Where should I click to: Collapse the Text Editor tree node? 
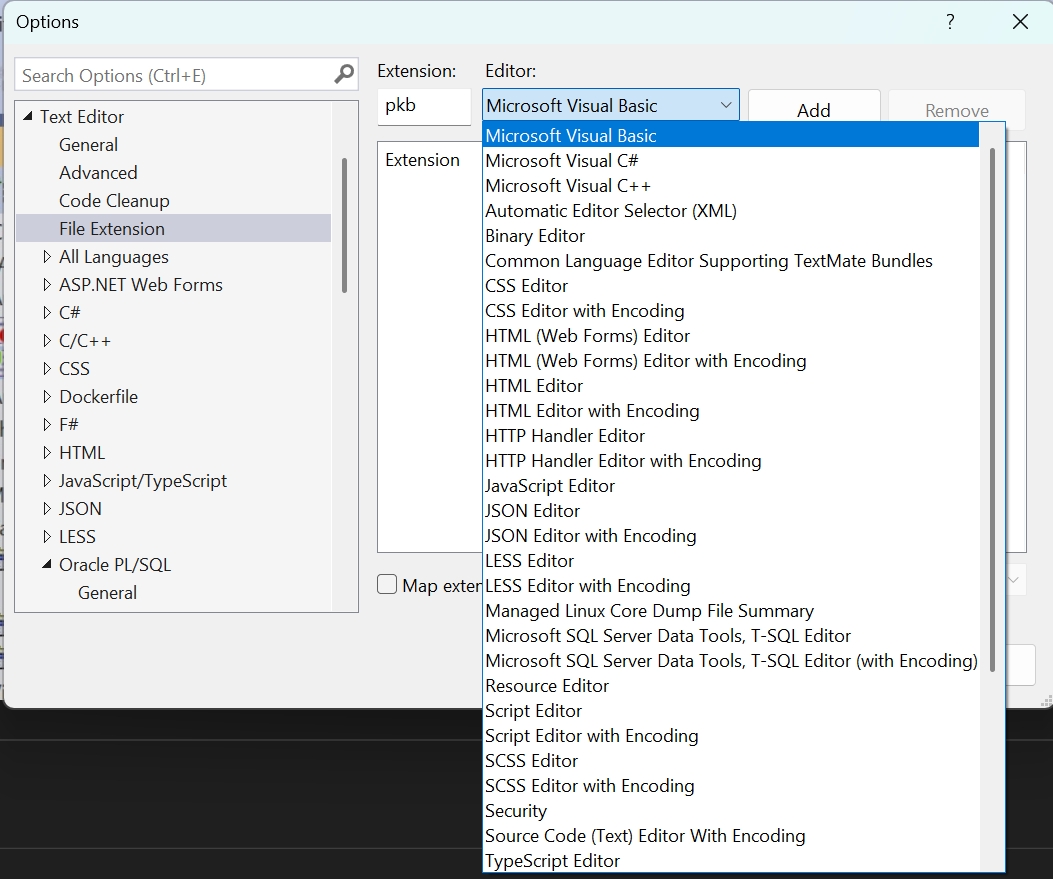click(x=28, y=116)
